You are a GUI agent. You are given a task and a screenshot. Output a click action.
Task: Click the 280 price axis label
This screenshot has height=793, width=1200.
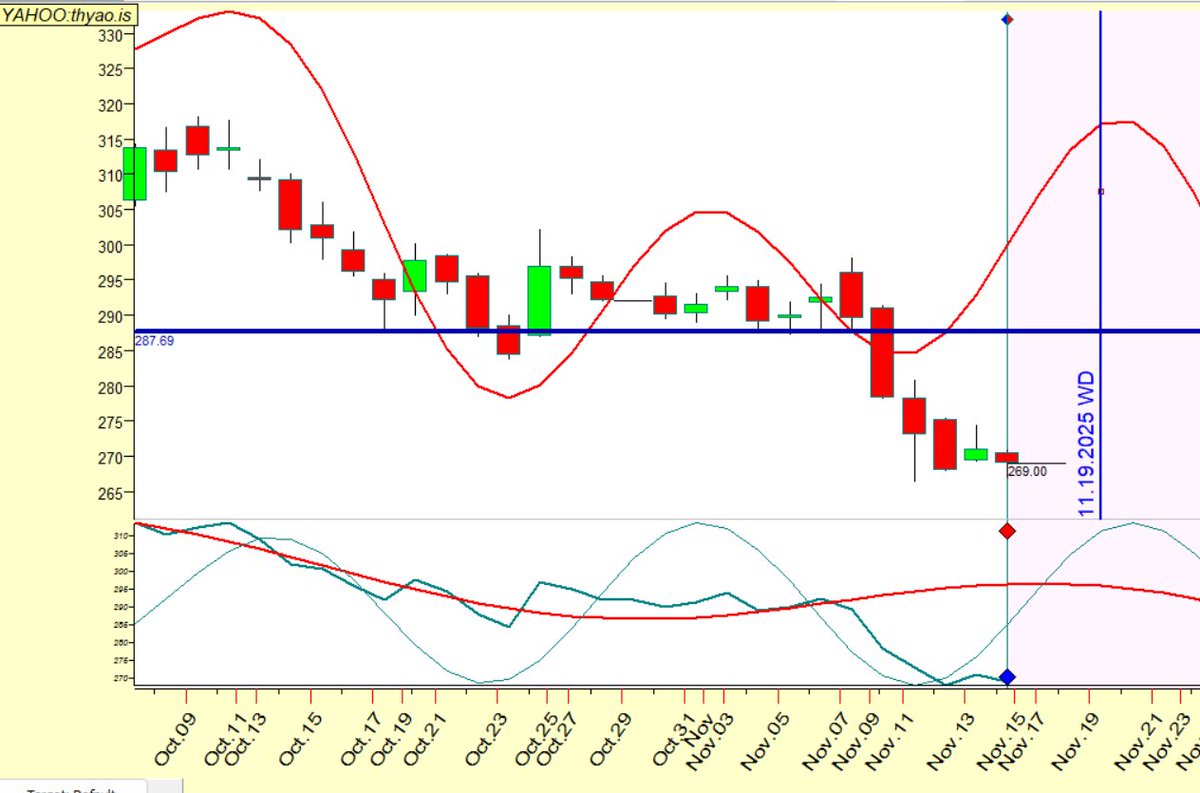(x=108, y=387)
